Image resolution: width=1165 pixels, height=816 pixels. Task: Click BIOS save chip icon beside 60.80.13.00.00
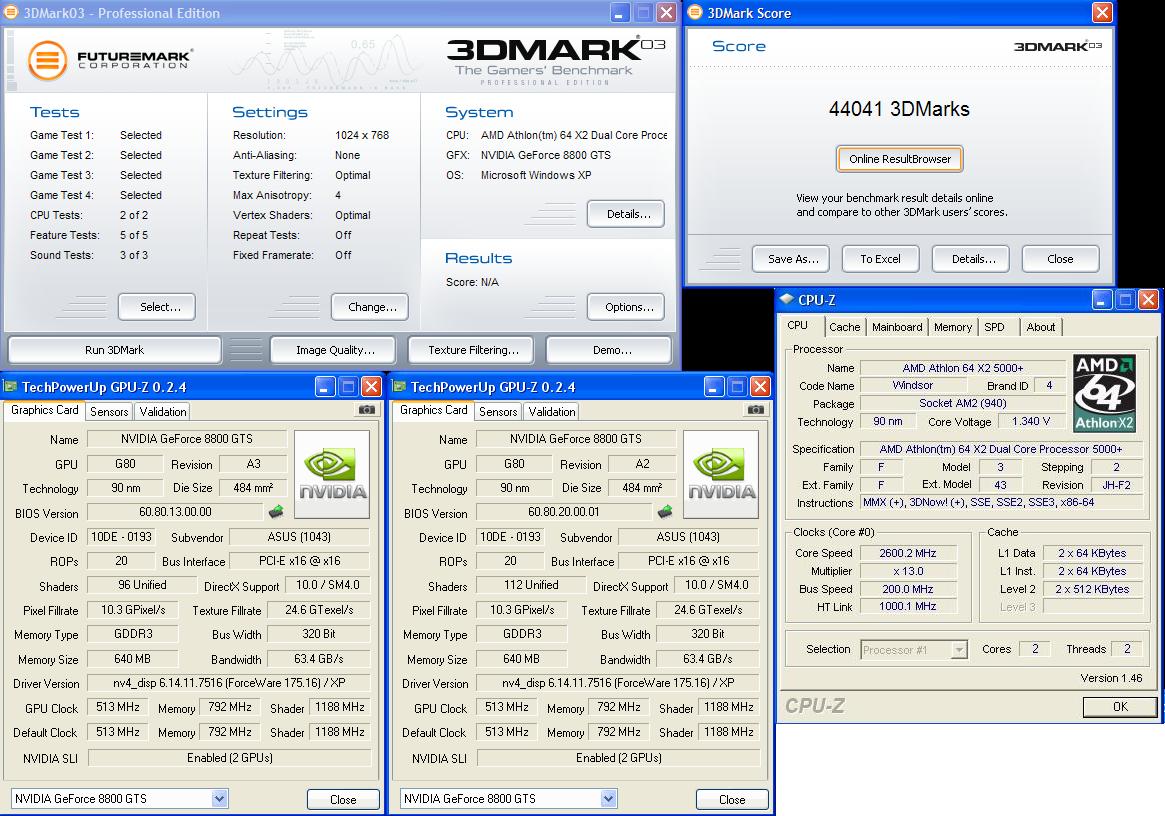276,511
